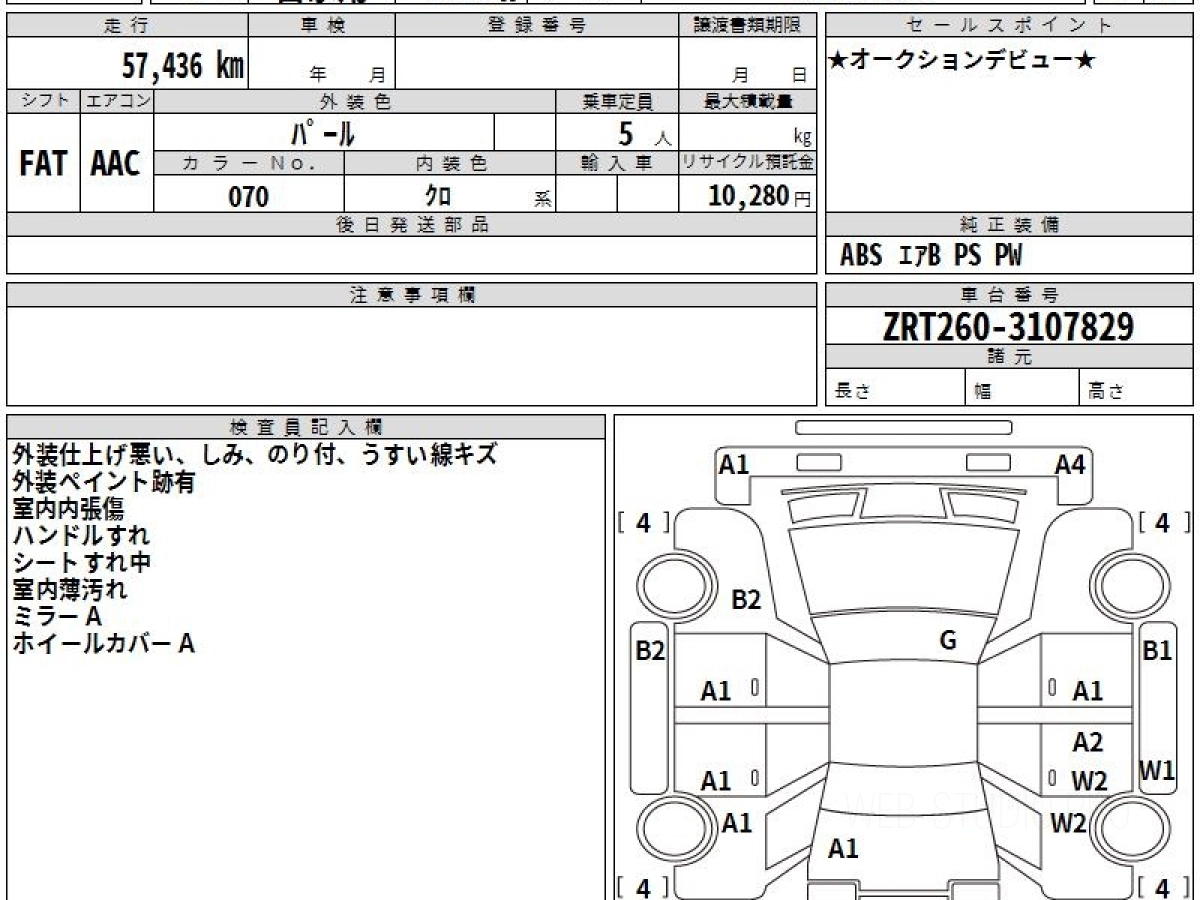
Task: Click the recycle deposit amount 10,280円
Action: [x=760, y=196]
